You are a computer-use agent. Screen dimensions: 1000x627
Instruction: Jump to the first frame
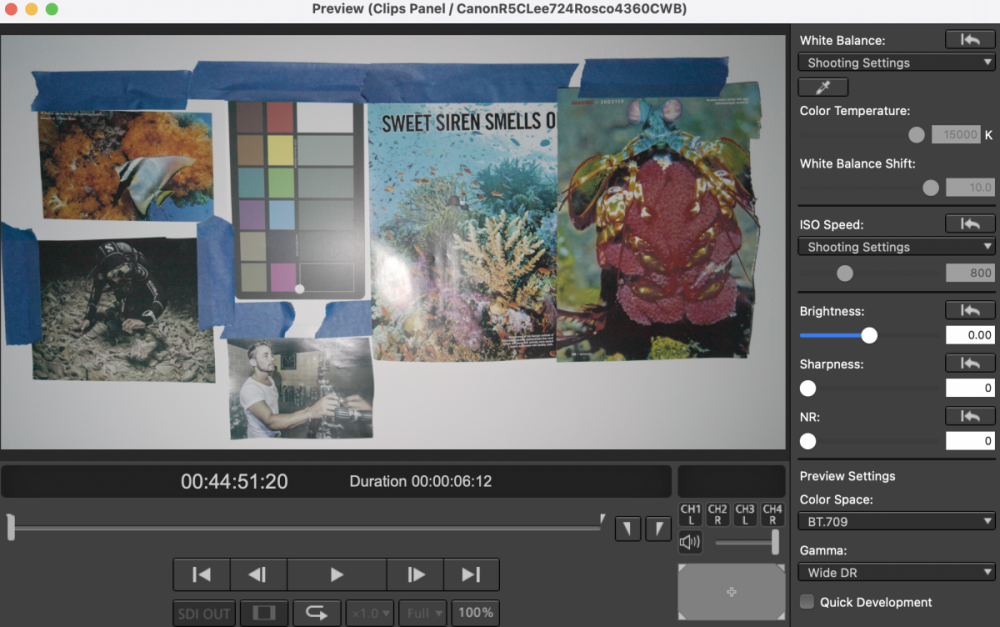pyautogui.click(x=202, y=575)
